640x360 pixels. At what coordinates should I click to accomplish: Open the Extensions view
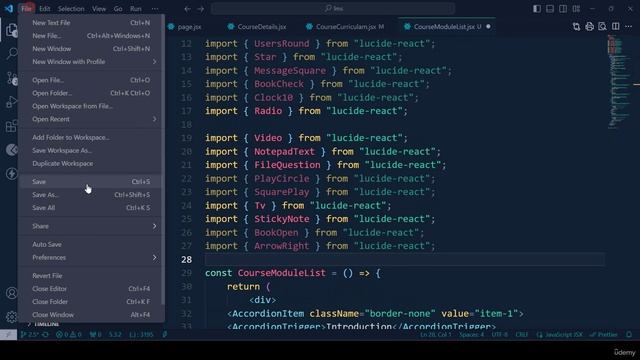click(x=11, y=126)
